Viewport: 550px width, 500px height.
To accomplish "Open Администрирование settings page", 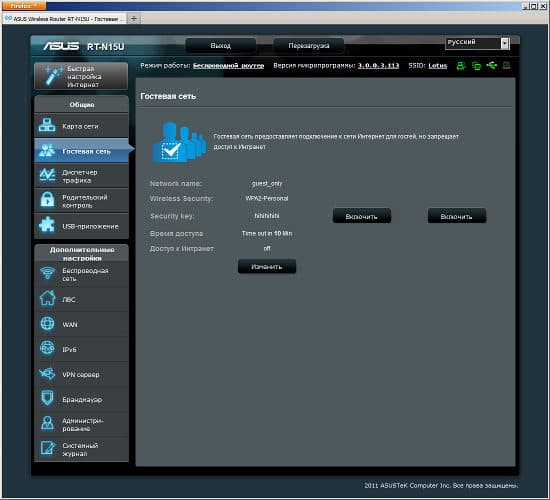I will click(x=81, y=425).
